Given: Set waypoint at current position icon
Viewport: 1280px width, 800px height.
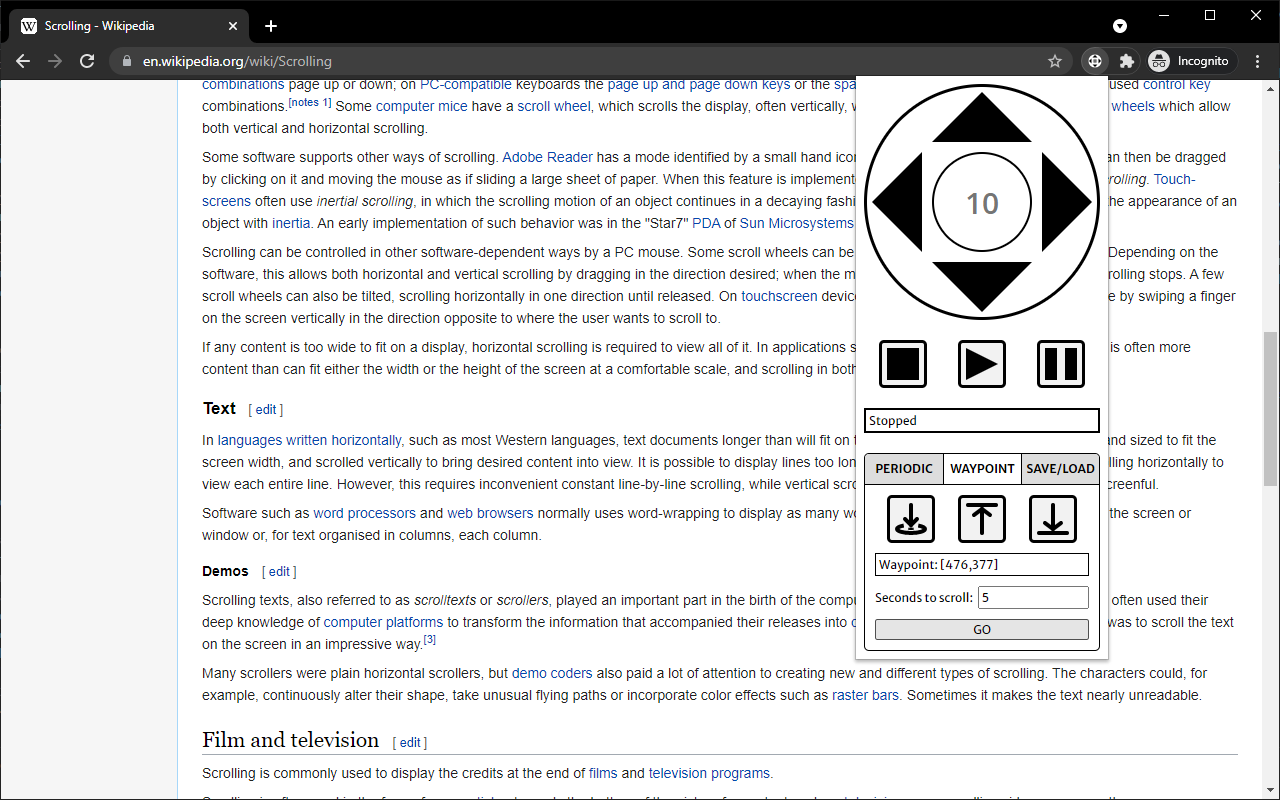Looking at the screenshot, I should click(x=911, y=519).
